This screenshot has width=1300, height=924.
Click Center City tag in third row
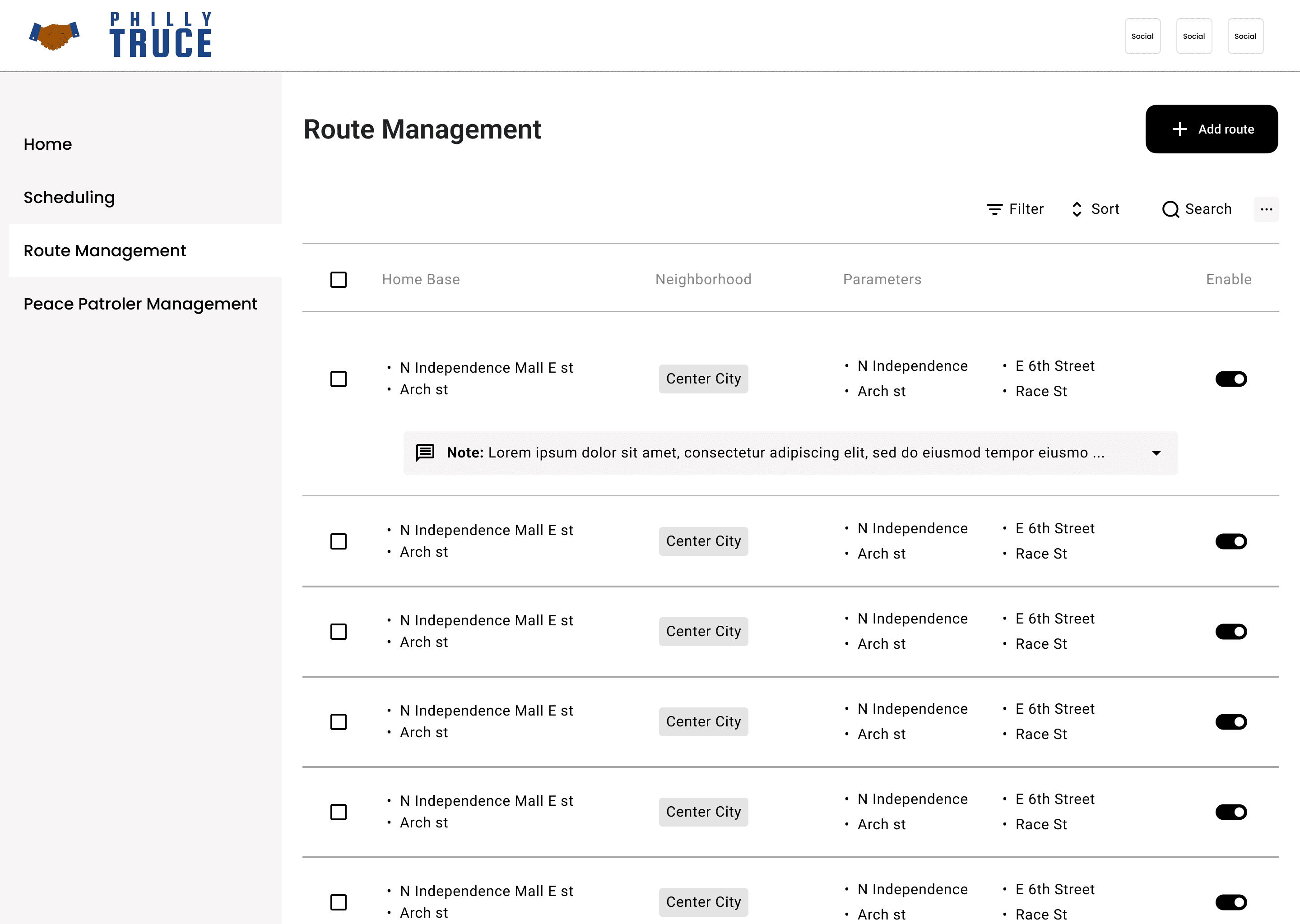(x=704, y=632)
